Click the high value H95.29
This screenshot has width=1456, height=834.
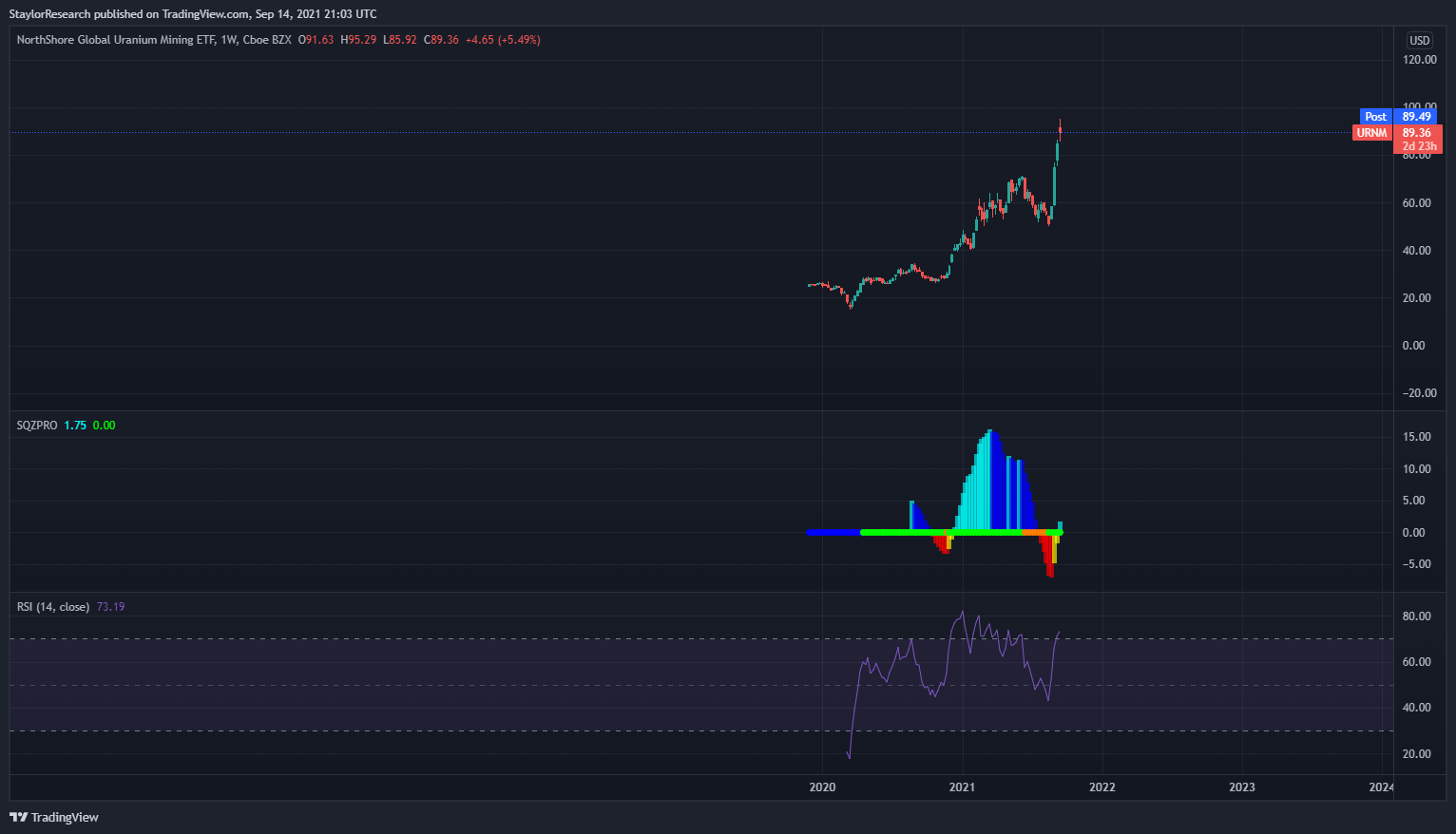point(359,40)
